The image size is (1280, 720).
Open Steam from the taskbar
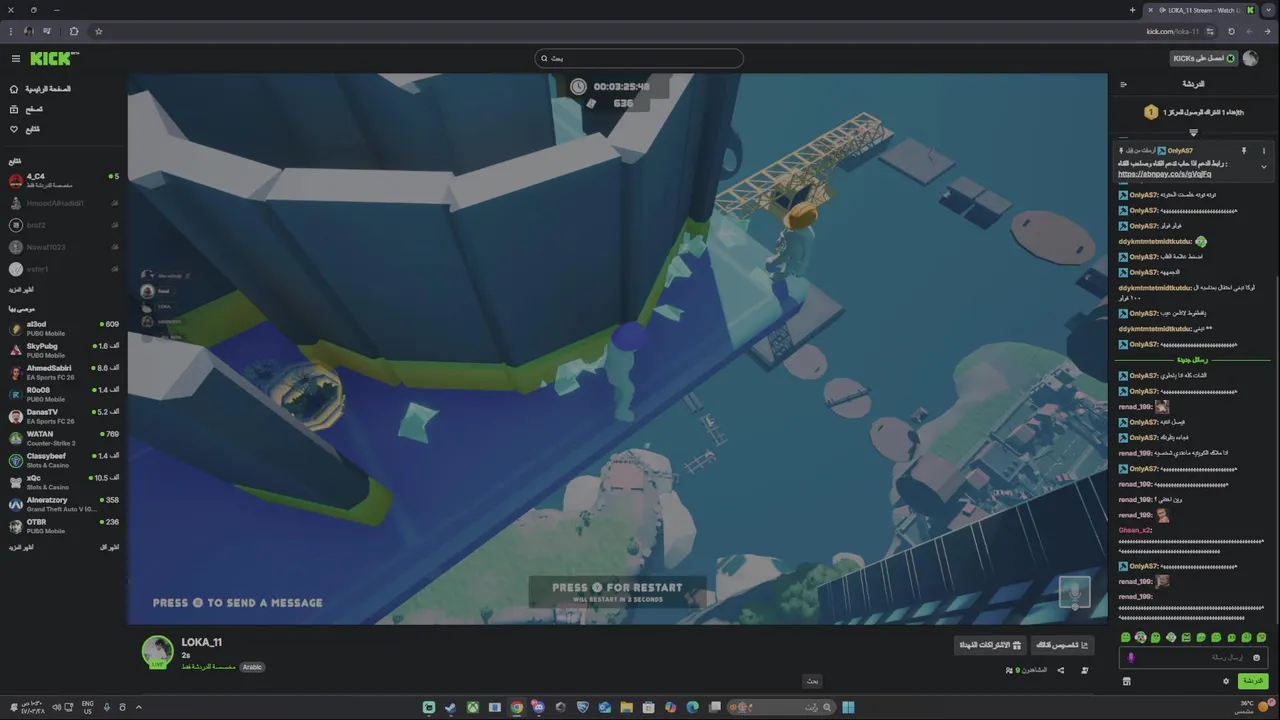coord(450,707)
